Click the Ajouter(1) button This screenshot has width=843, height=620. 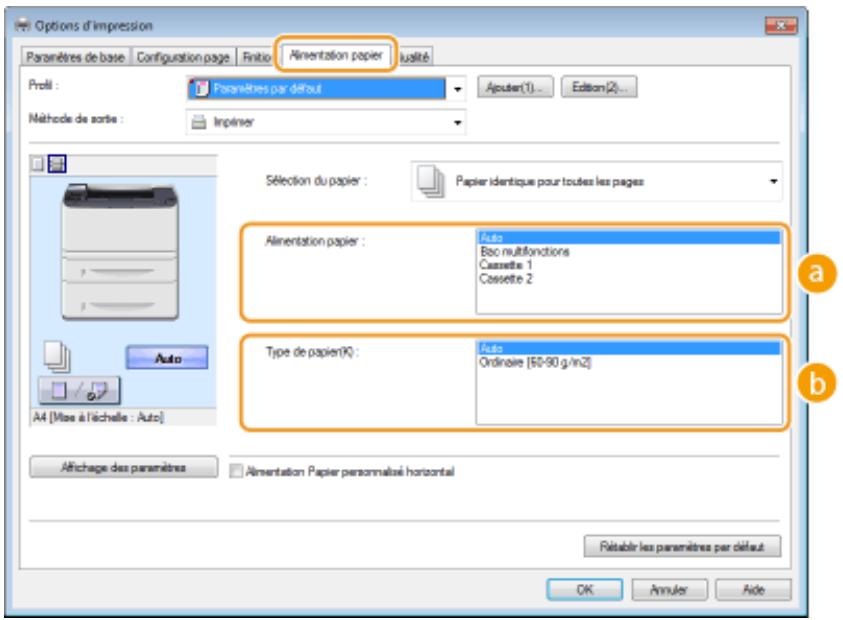(515, 87)
